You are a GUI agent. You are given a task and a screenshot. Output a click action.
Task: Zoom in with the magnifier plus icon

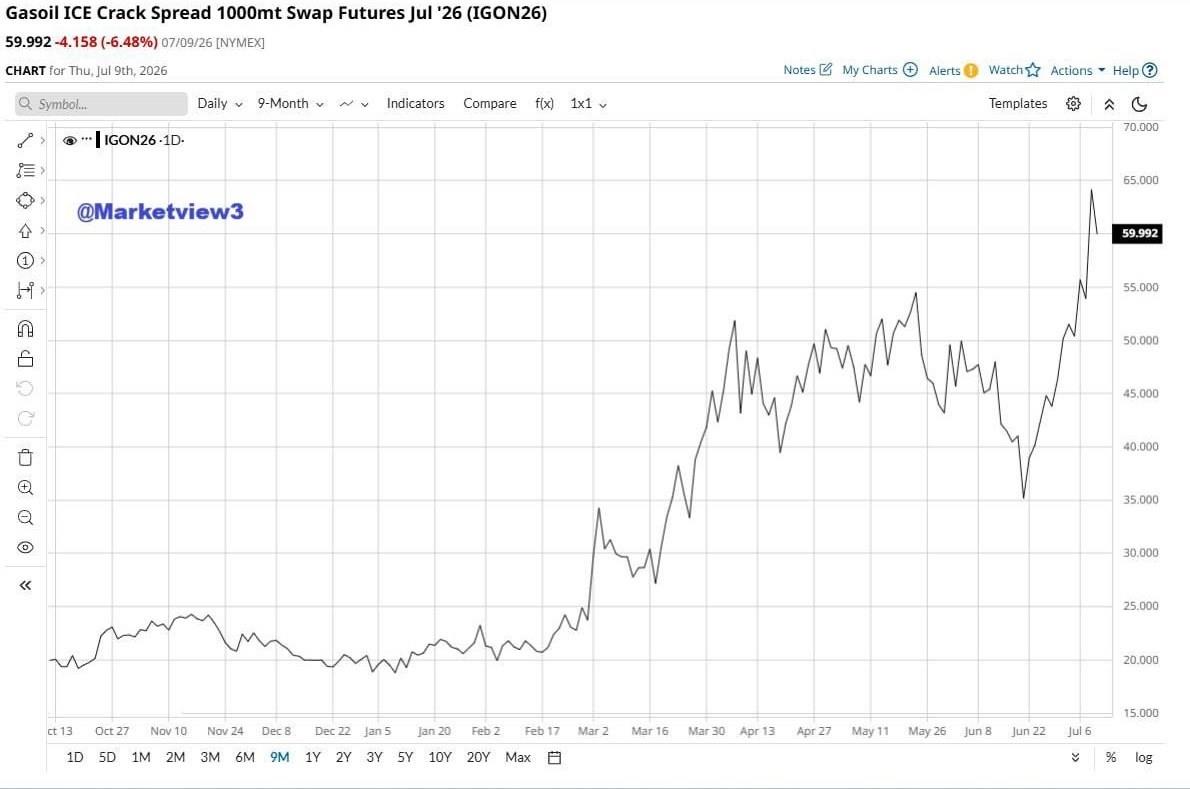(25, 488)
